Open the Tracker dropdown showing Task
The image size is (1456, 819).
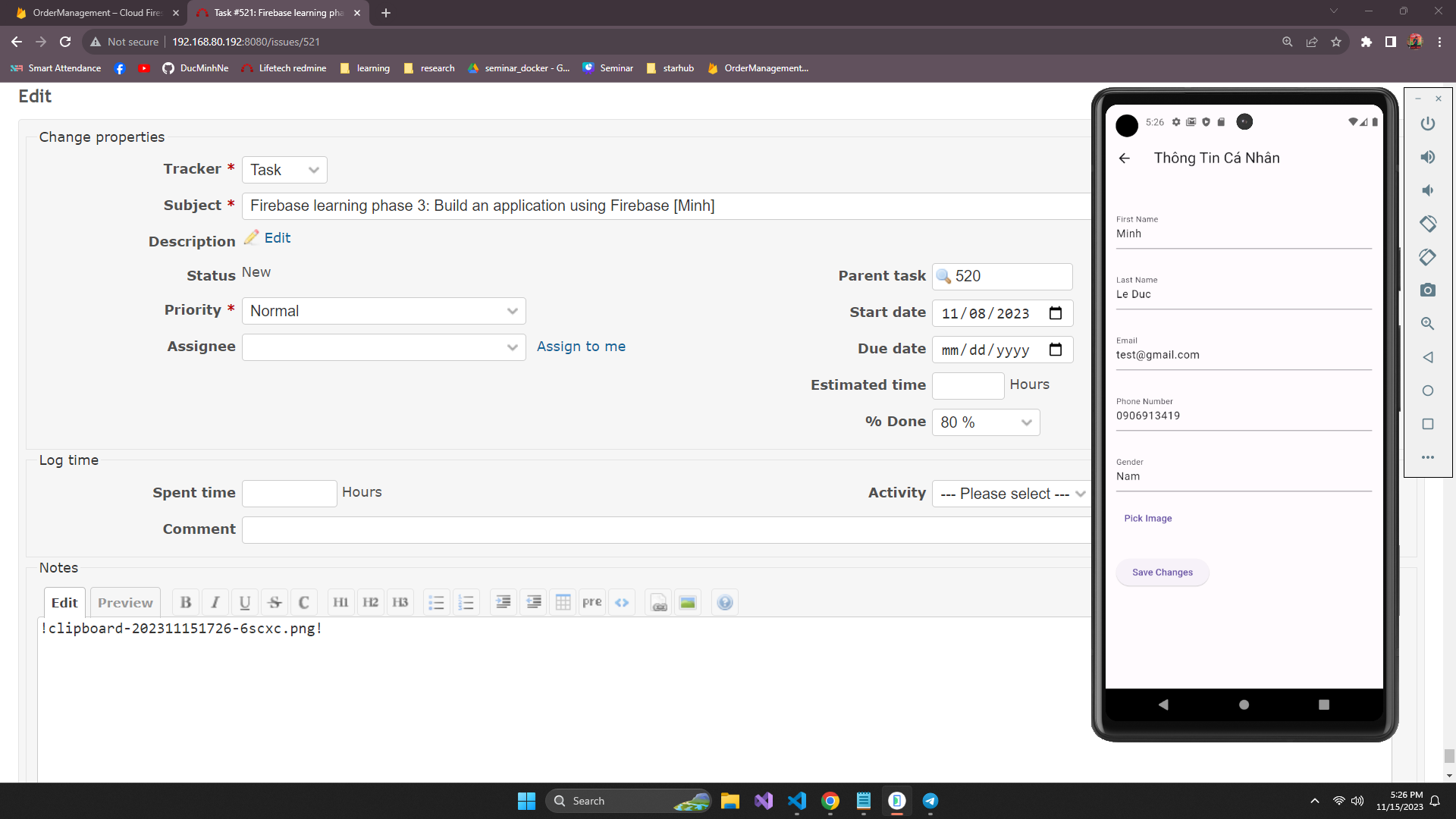click(x=284, y=170)
